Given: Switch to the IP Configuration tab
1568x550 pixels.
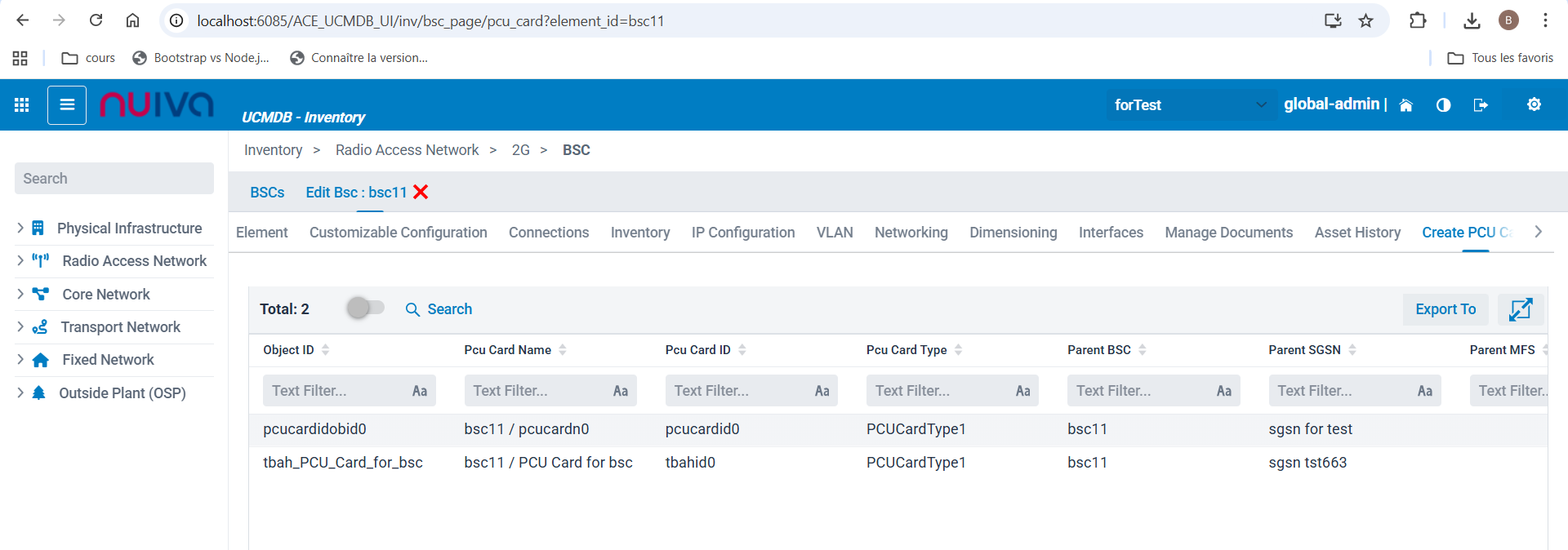Looking at the screenshot, I should coord(742,233).
